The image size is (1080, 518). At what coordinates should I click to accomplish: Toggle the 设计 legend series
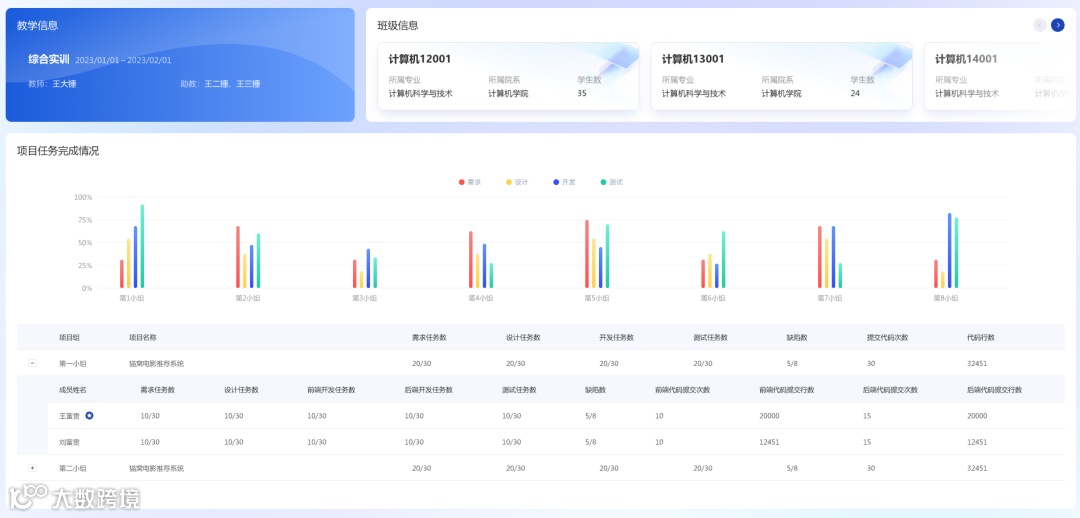517,182
